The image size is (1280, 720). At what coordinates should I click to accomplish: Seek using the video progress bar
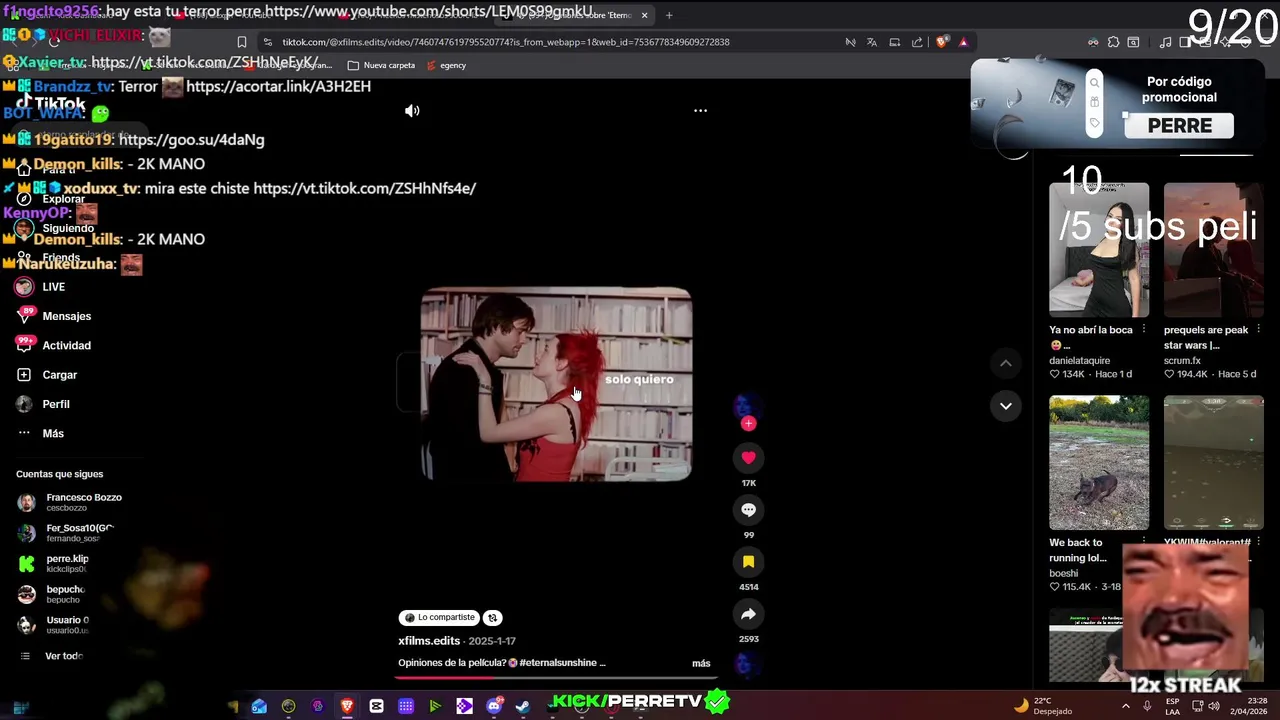point(556,677)
